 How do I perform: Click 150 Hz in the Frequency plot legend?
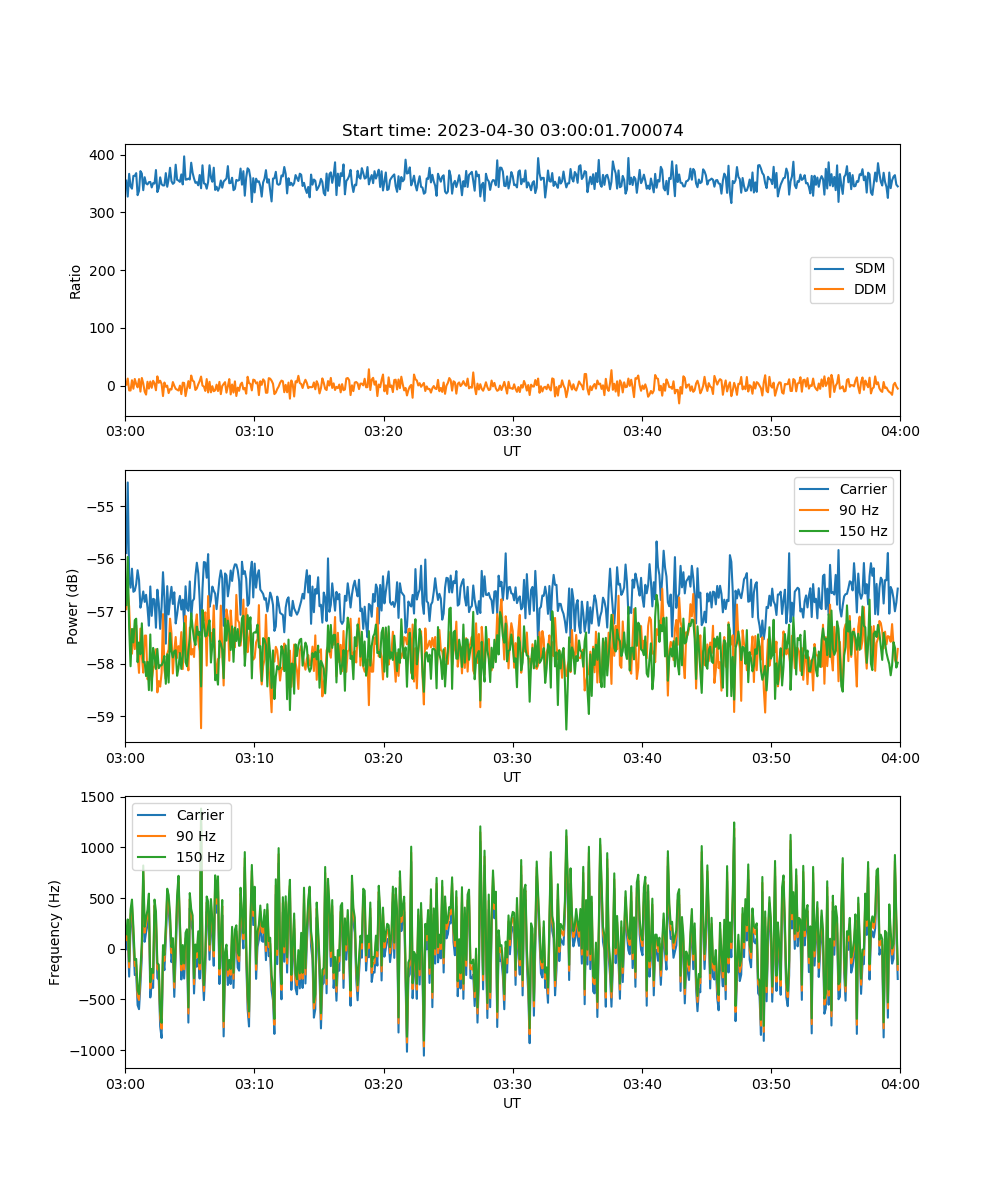(x=200, y=858)
